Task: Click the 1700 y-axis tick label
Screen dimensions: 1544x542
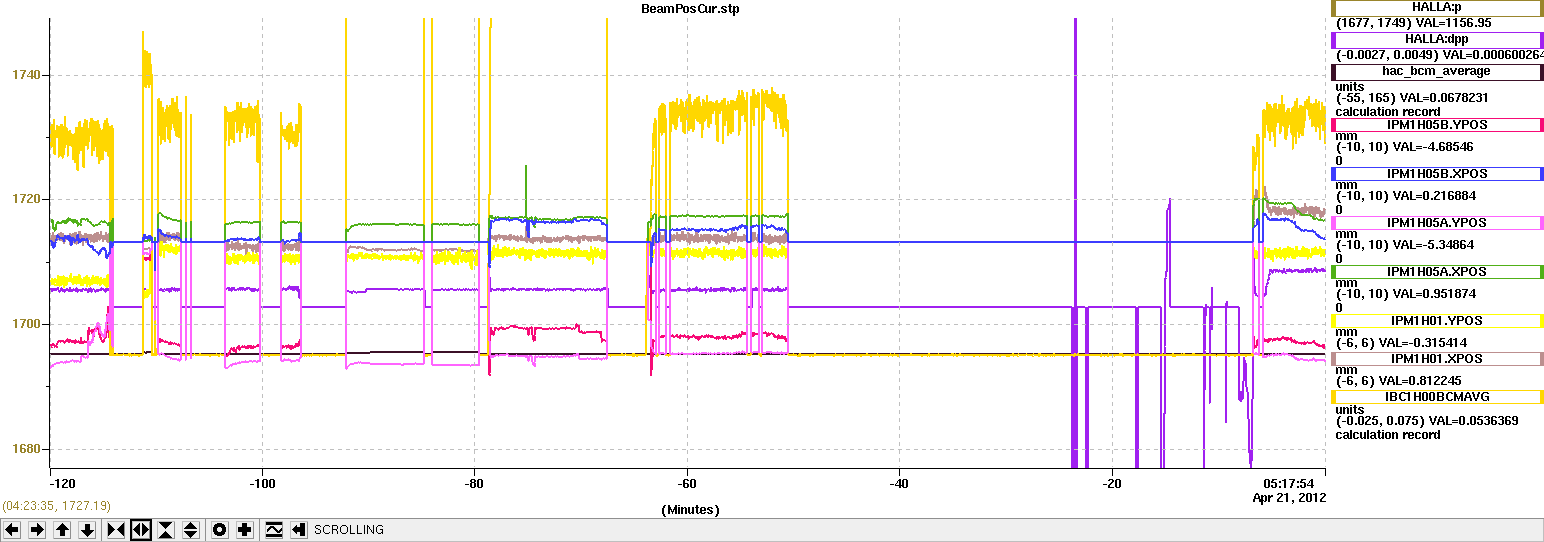Action: pos(26,324)
